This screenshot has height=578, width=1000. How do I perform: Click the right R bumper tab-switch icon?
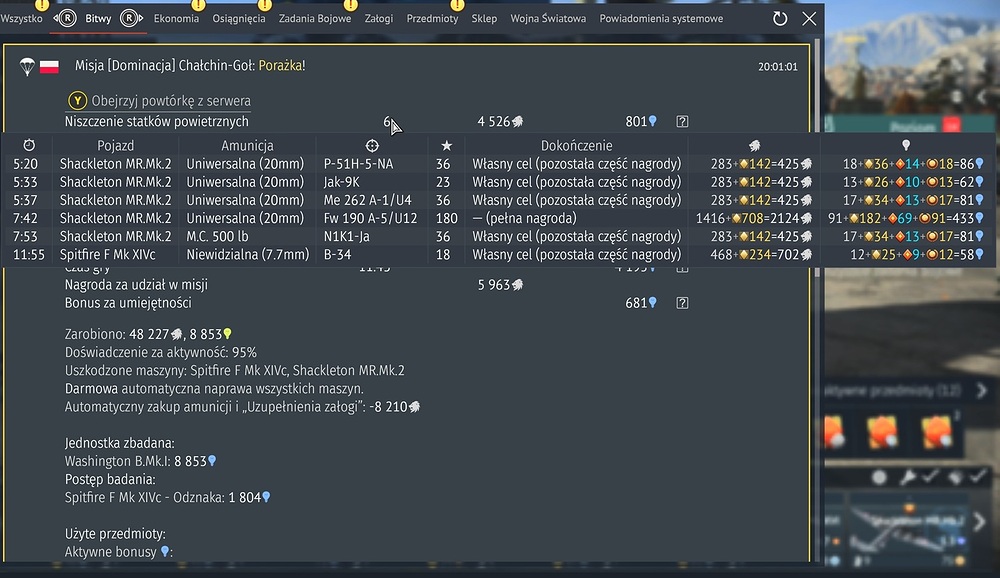coord(131,19)
